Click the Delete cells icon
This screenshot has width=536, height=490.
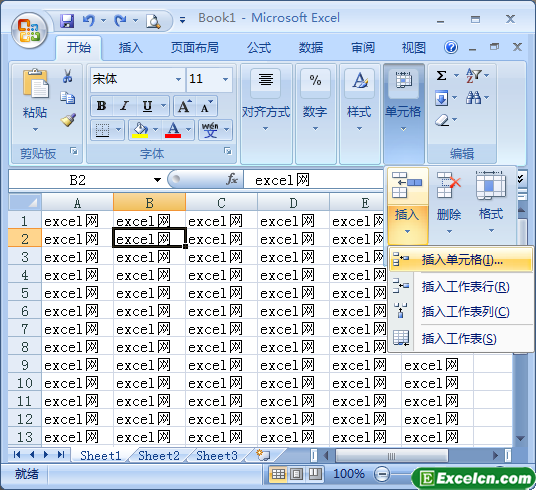(449, 185)
